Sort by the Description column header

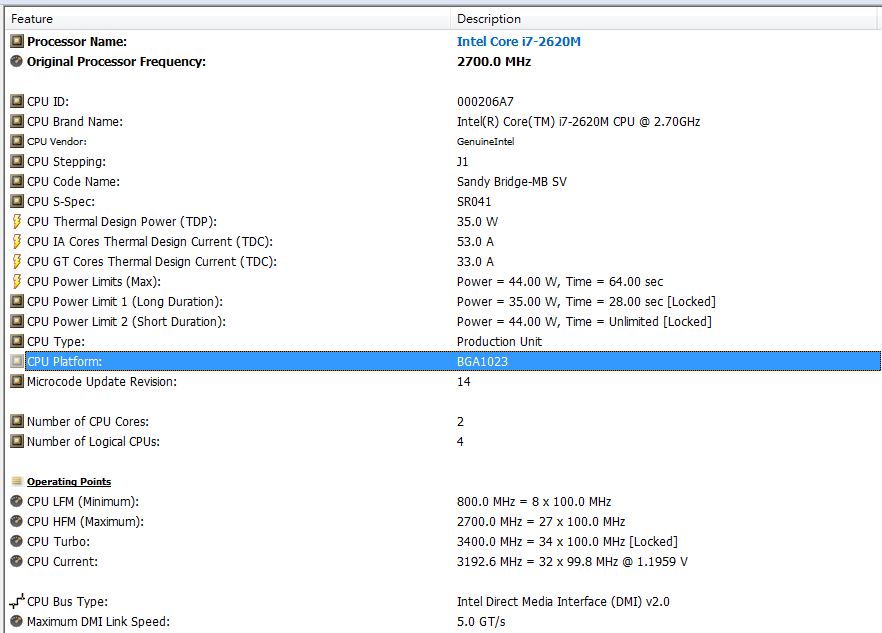pyautogui.click(x=664, y=19)
